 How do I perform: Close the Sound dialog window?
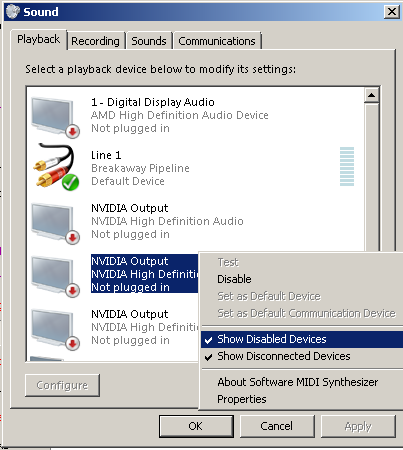coord(392,12)
